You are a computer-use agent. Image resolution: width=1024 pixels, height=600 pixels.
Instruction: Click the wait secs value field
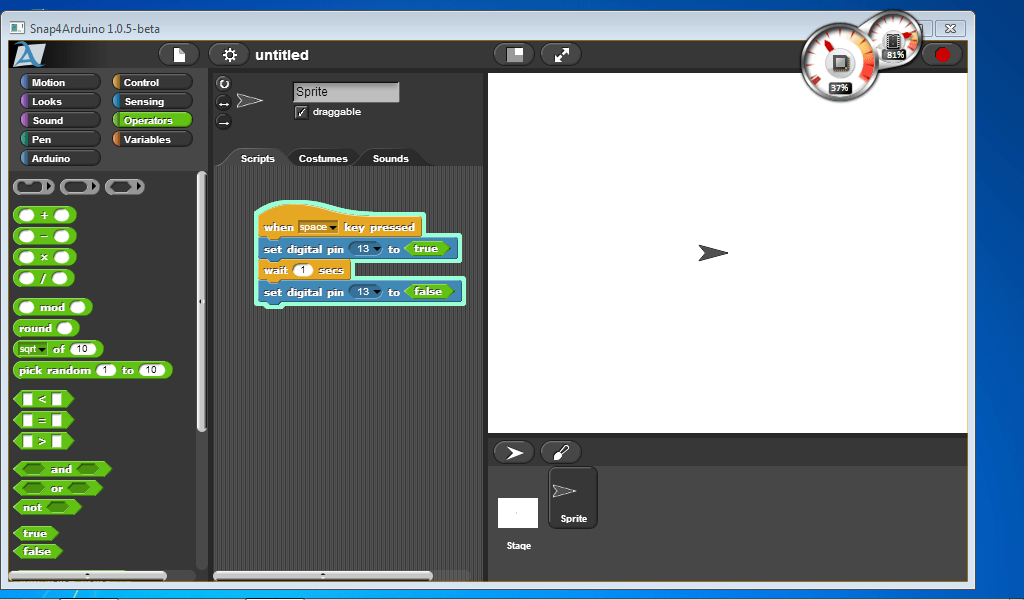(303, 270)
